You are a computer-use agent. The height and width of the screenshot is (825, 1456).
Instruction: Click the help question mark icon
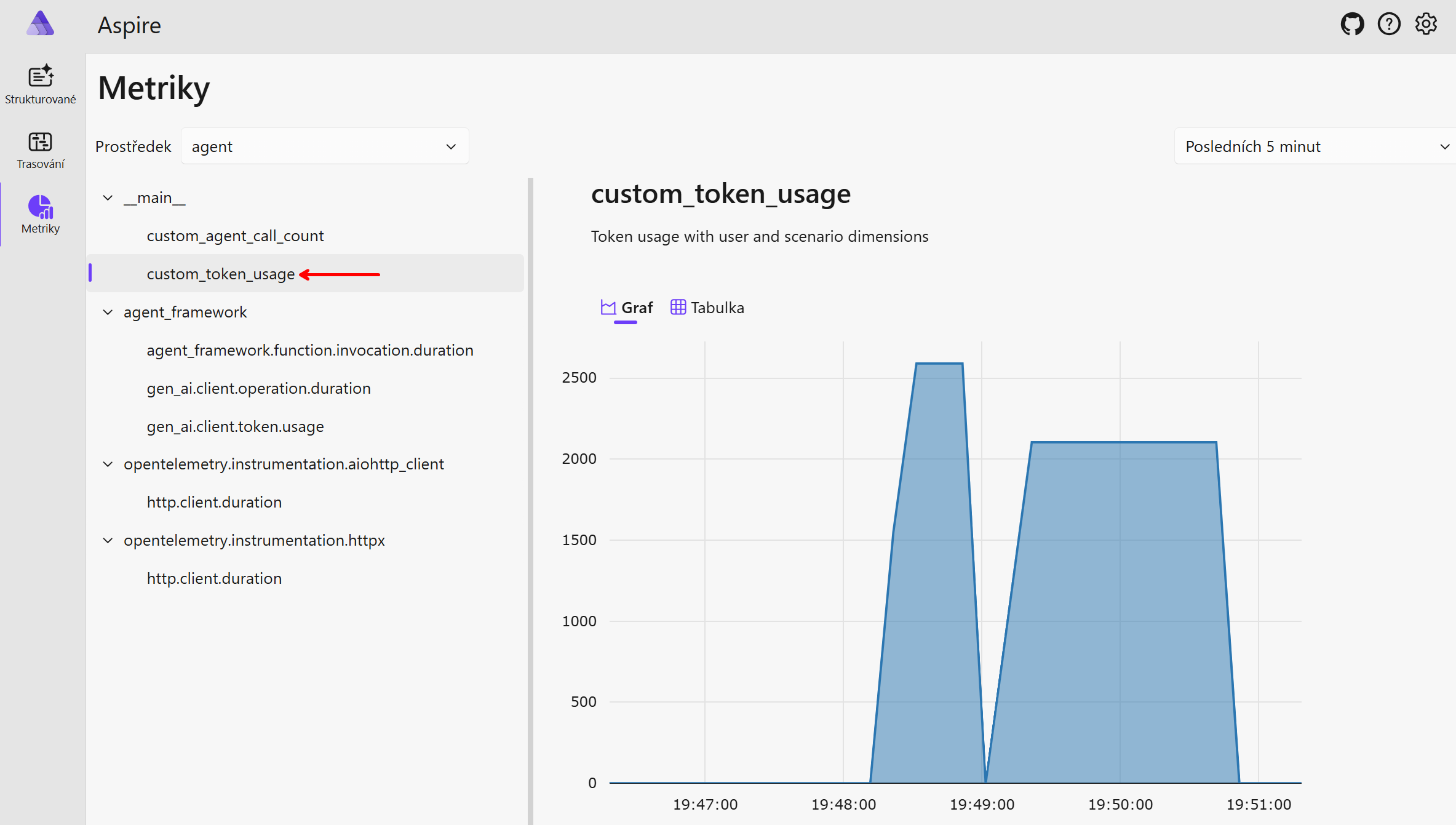[x=1389, y=25]
